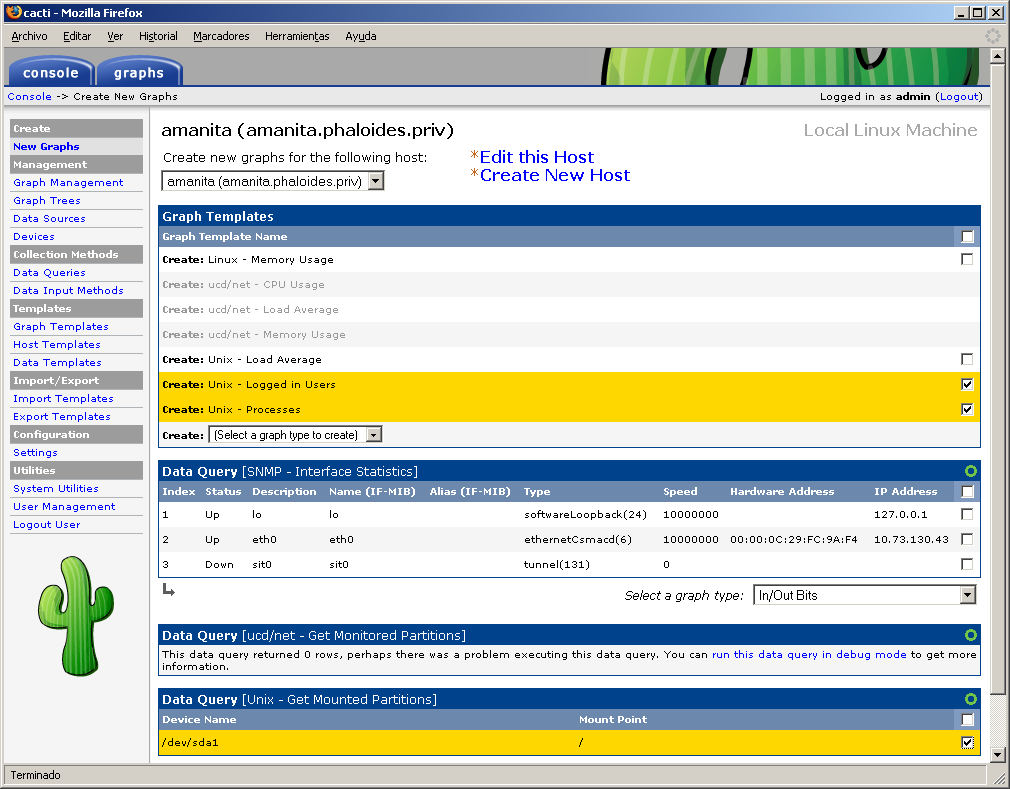This screenshot has height=789, width=1010.
Task: Open 'Select a graph type to create' dropdown
Action: pyautogui.click(x=295, y=435)
